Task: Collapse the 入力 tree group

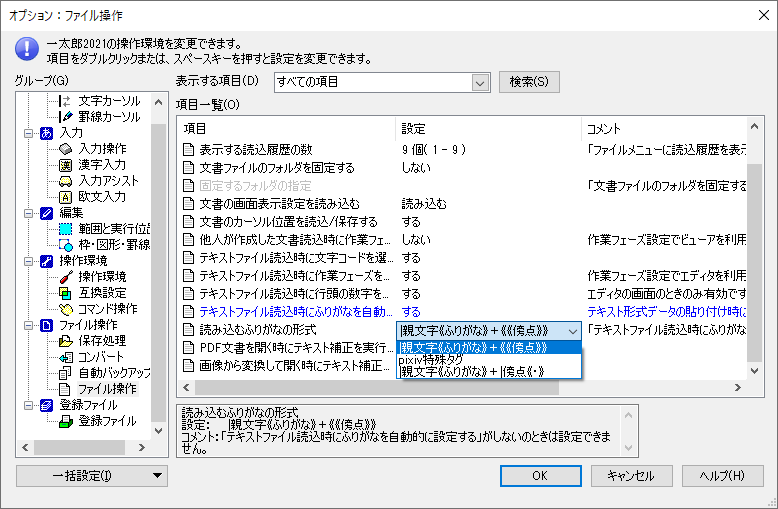Action: coord(29,133)
